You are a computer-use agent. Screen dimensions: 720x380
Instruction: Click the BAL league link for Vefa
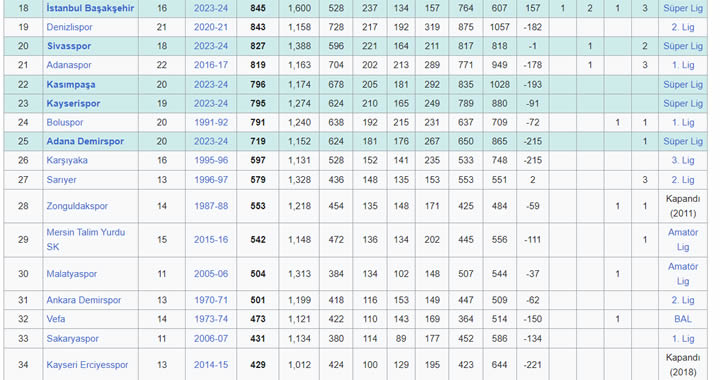tap(683, 319)
